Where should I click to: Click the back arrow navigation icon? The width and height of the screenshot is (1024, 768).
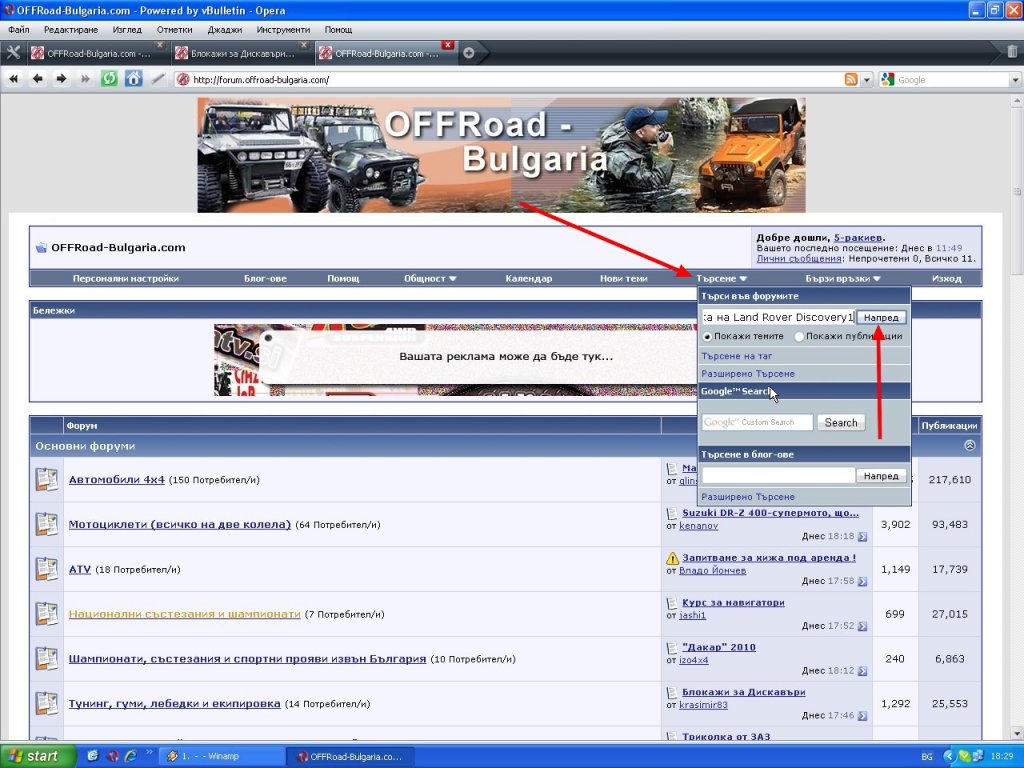(x=38, y=79)
